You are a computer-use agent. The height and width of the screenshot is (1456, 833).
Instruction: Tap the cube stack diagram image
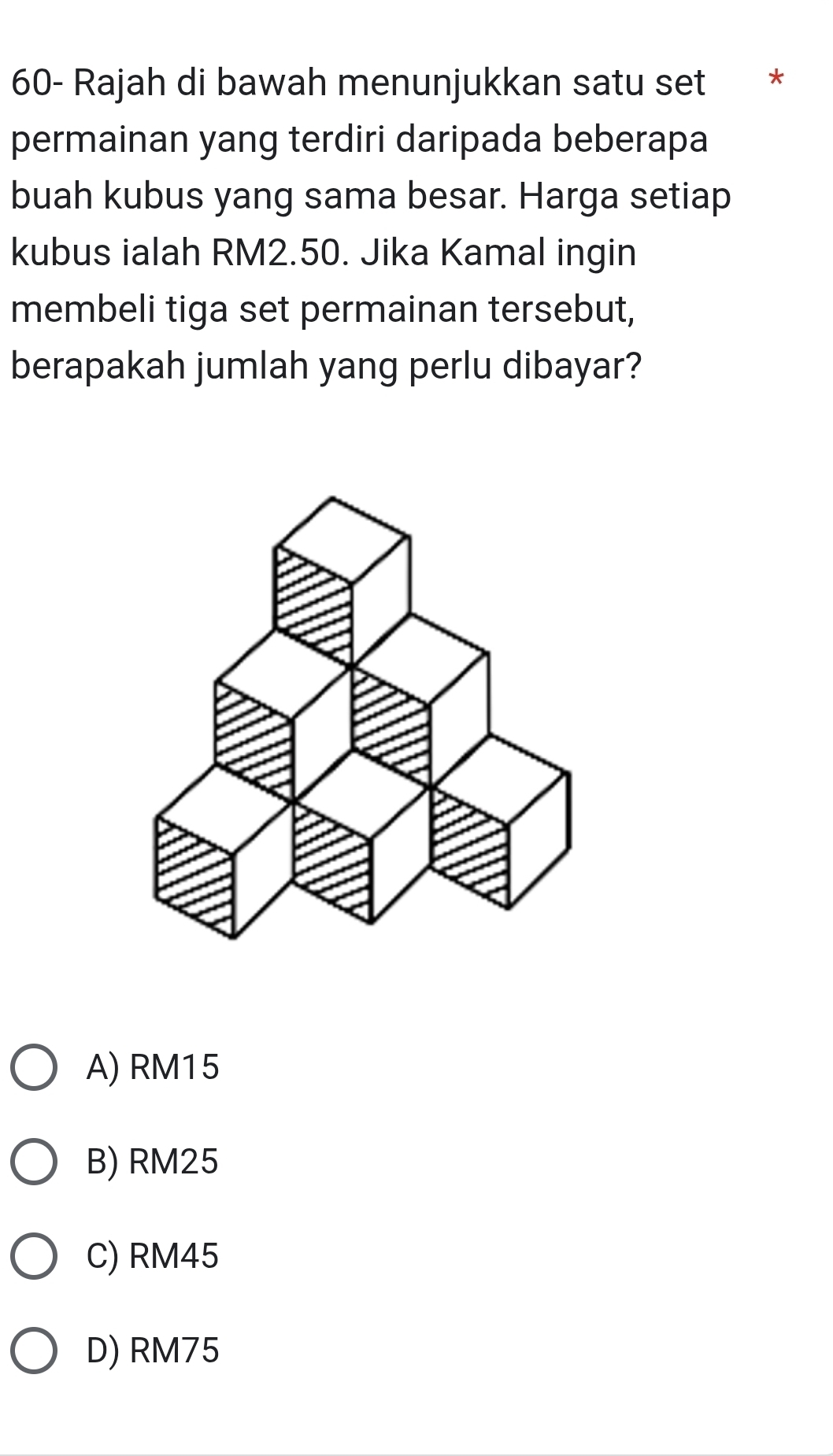[361, 718]
